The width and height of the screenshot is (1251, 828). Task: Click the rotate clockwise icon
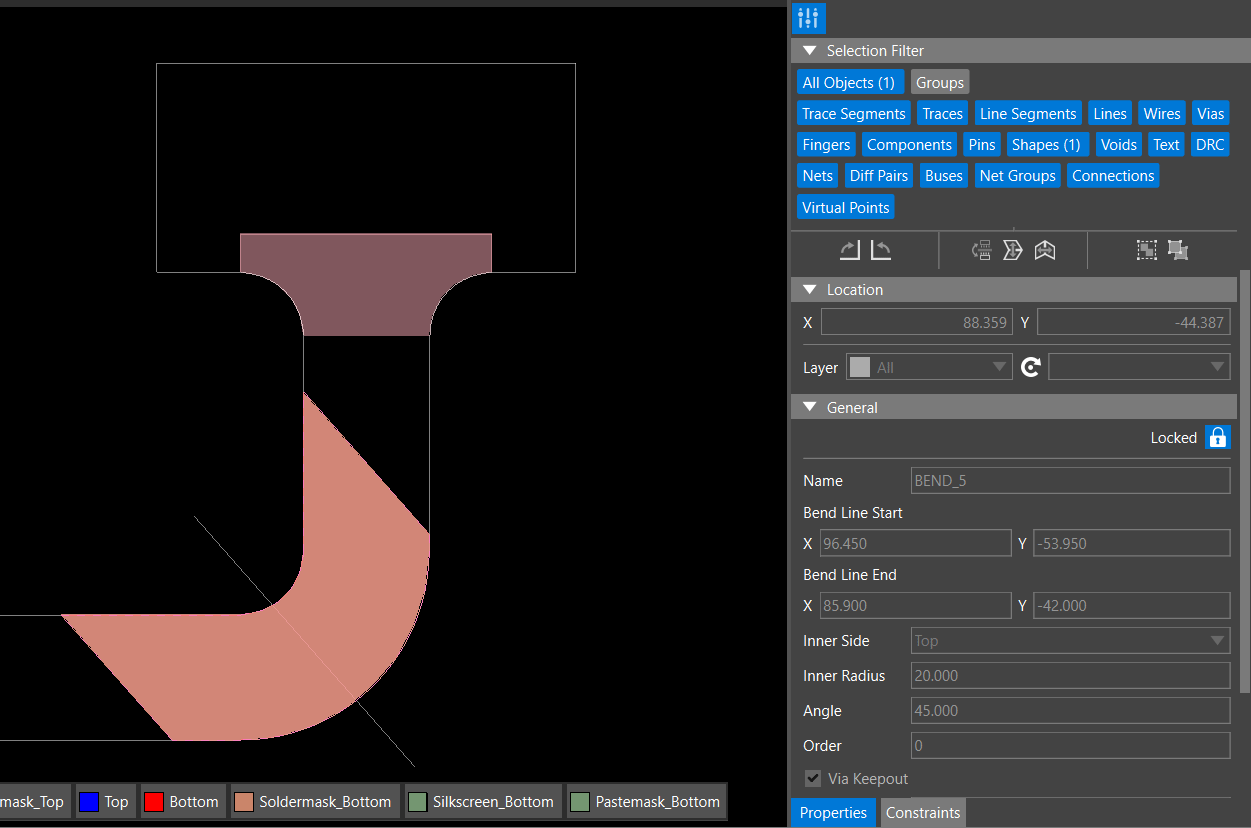point(849,250)
